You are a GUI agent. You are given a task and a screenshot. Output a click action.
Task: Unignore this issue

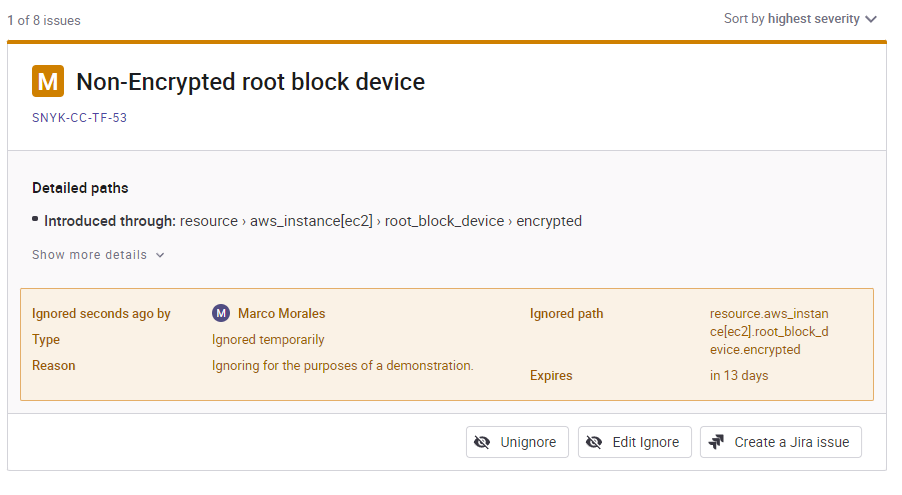click(x=517, y=442)
